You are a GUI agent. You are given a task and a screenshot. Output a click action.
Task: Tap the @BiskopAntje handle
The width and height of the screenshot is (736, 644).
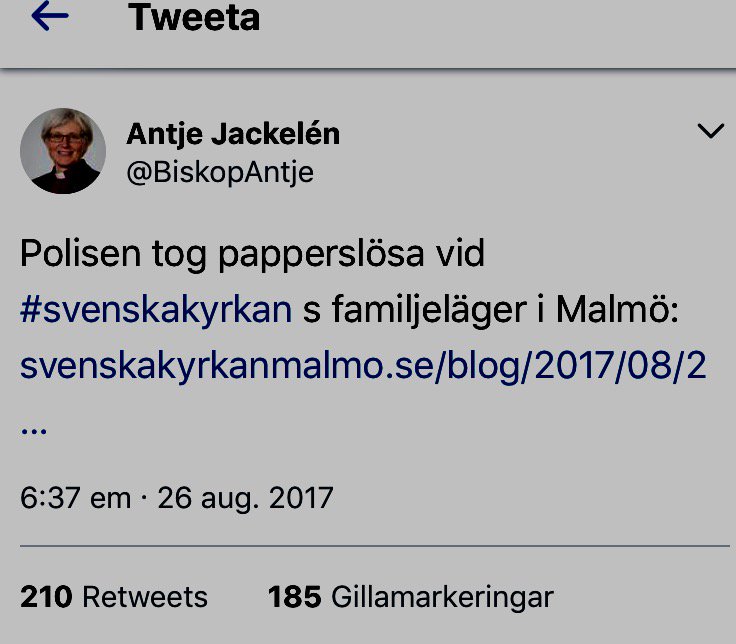(220, 172)
